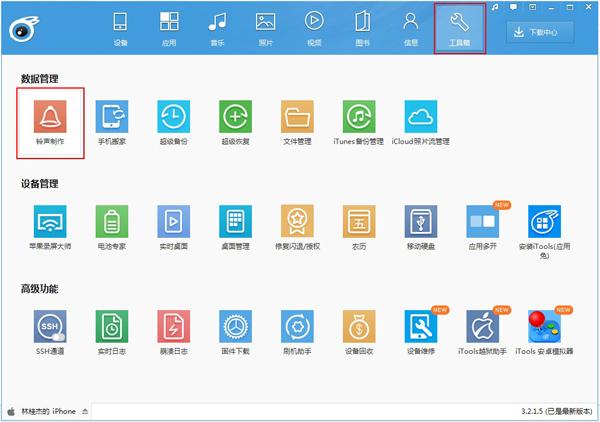
Task: Eject the connected iPhone in status bar
Action: point(85,412)
